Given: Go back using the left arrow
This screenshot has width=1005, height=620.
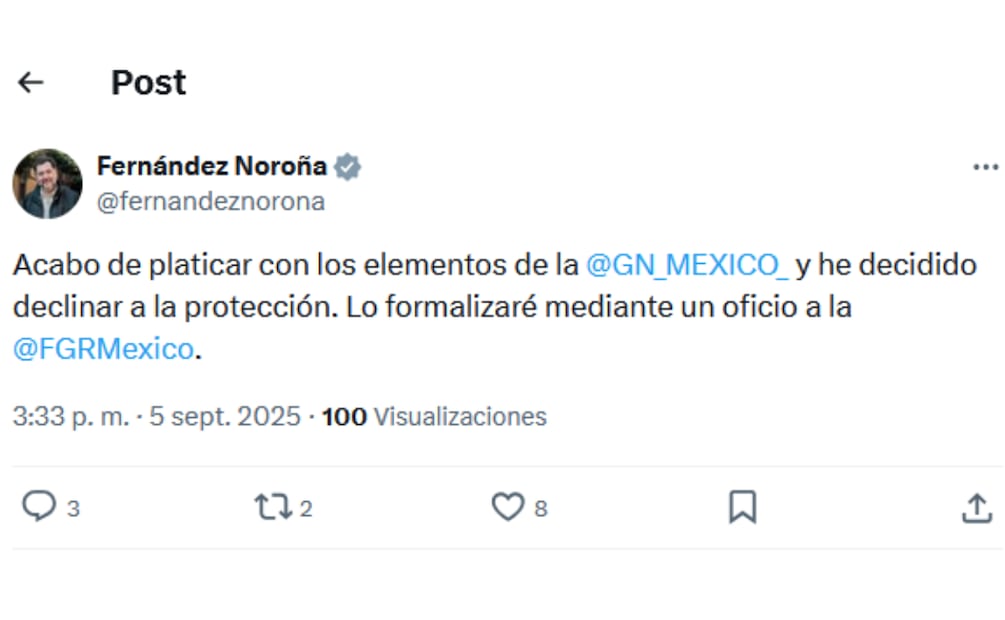Looking at the screenshot, I should pyautogui.click(x=31, y=82).
